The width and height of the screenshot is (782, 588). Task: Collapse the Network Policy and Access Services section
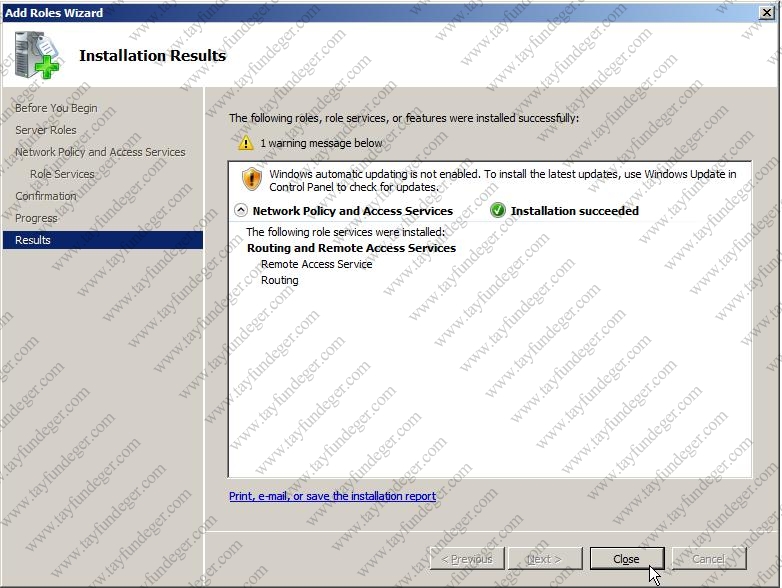[x=241, y=210]
